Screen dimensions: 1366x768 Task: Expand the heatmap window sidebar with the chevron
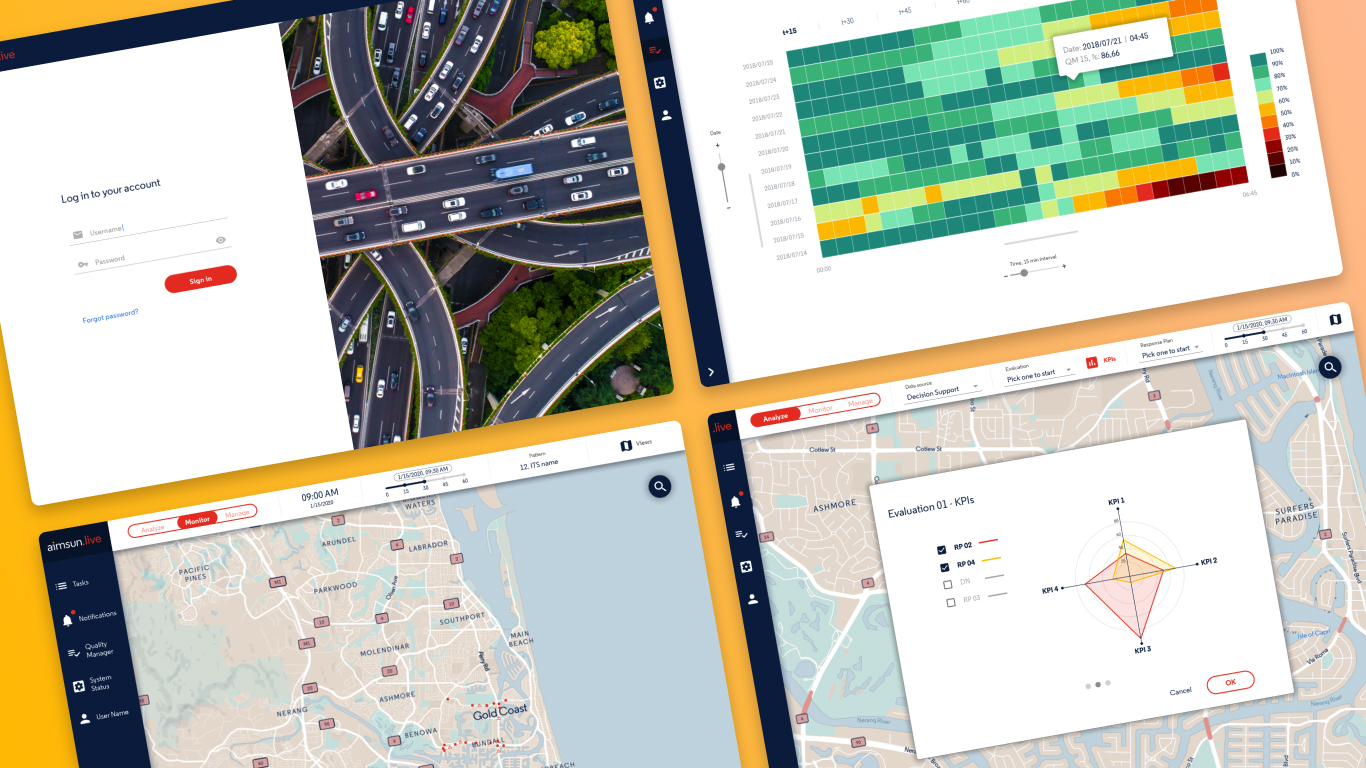click(711, 372)
